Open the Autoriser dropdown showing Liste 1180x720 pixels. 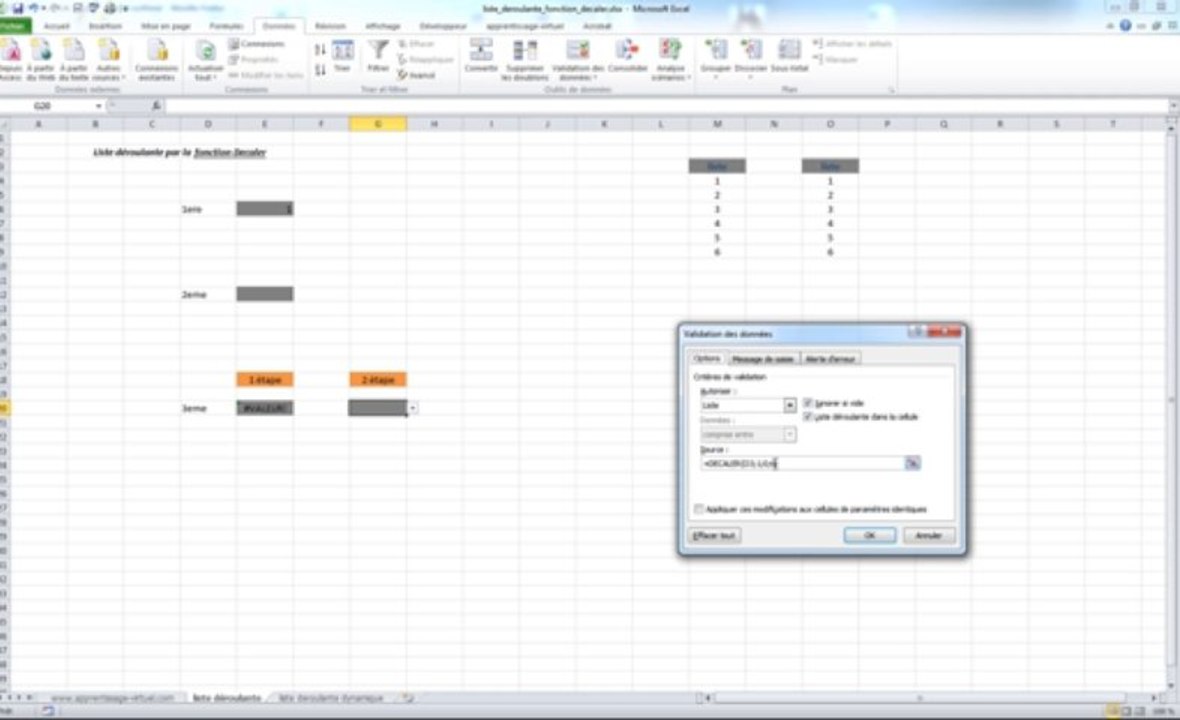789,406
